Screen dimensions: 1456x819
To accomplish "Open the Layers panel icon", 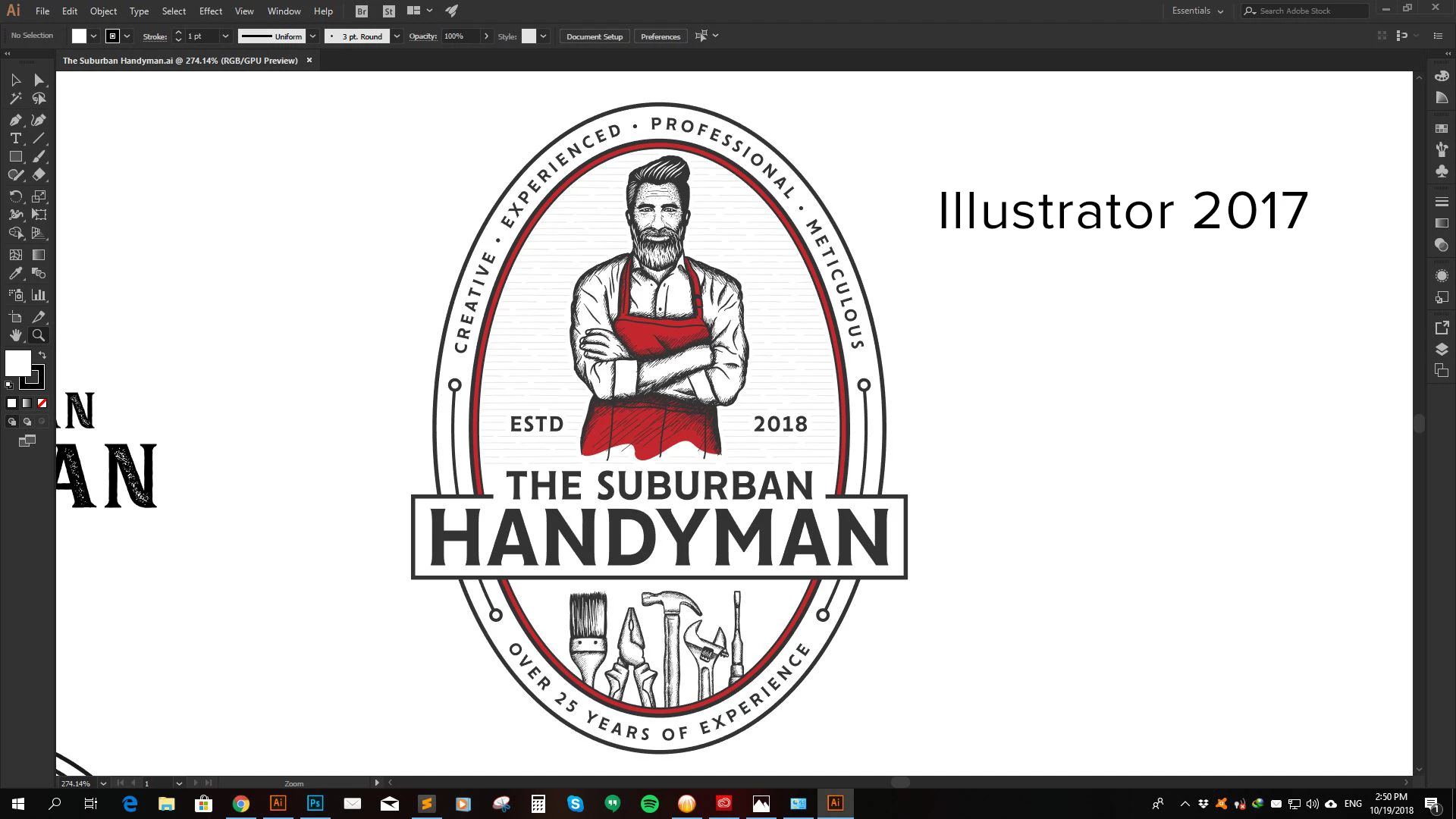I will point(1442,349).
